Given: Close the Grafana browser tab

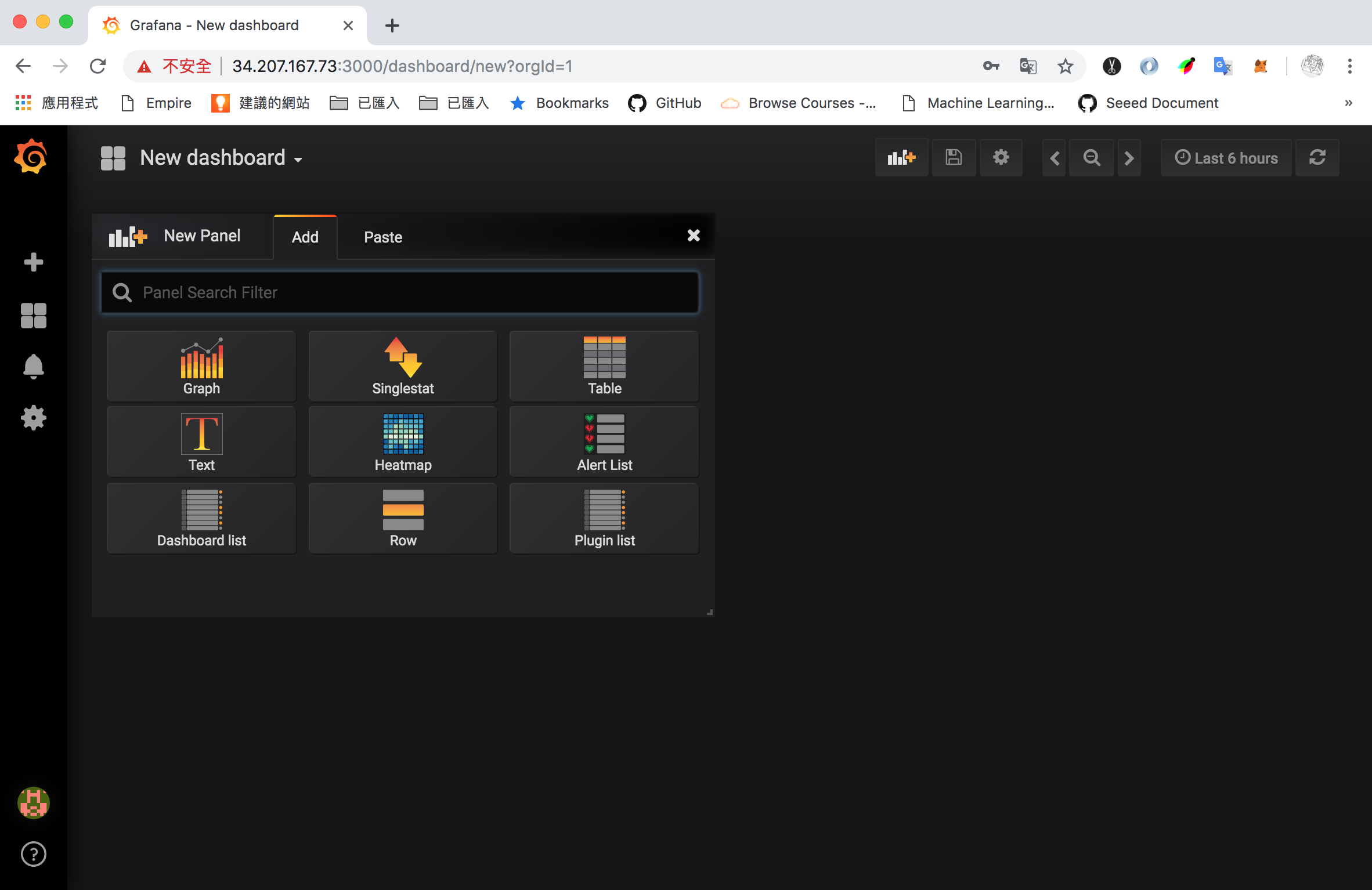Looking at the screenshot, I should point(348,26).
